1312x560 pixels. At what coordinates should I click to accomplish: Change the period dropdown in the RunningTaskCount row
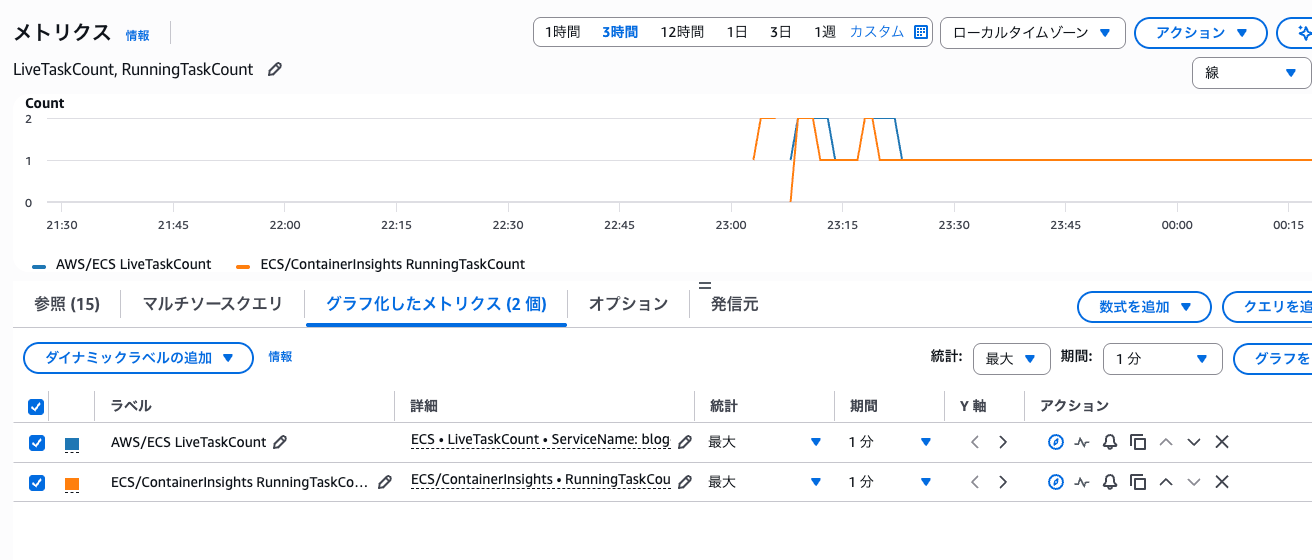click(x=890, y=482)
